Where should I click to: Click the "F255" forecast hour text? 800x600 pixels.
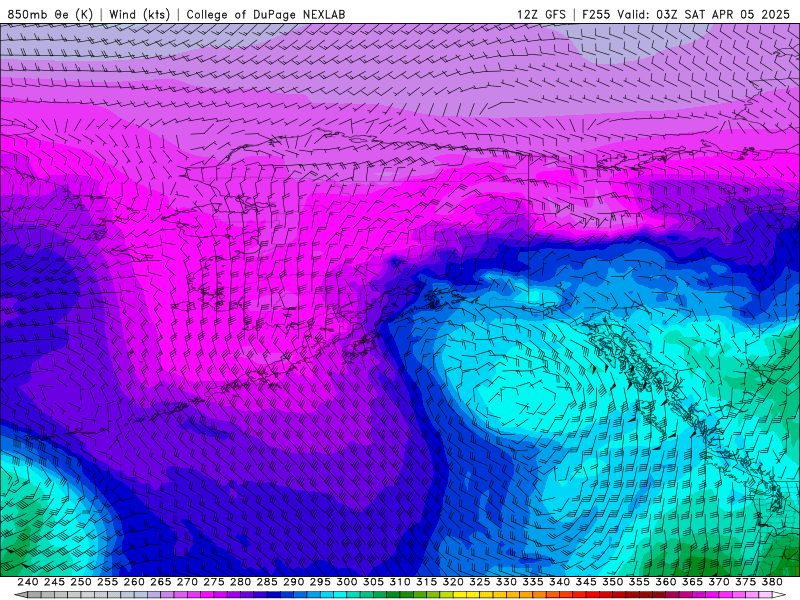(x=596, y=14)
